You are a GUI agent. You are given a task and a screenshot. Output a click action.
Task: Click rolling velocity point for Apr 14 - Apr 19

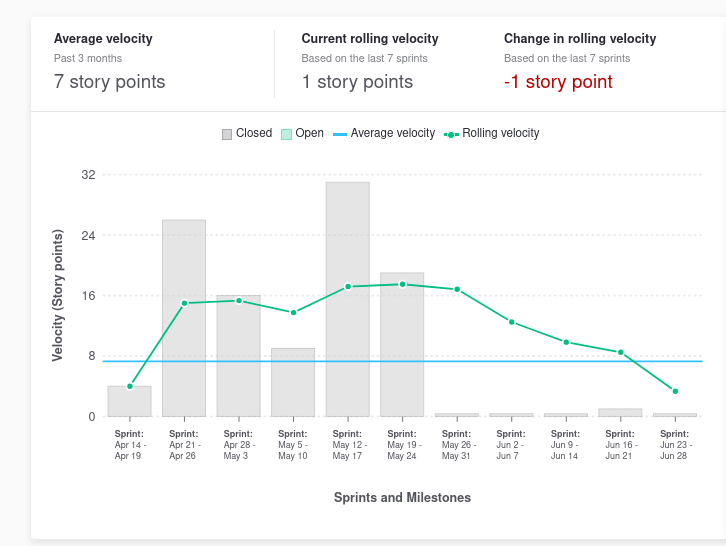click(x=130, y=386)
